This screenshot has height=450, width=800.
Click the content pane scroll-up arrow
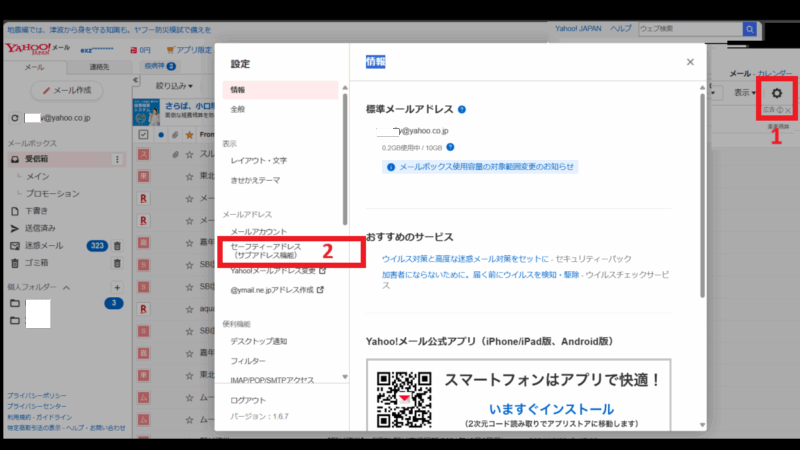[x=702, y=88]
